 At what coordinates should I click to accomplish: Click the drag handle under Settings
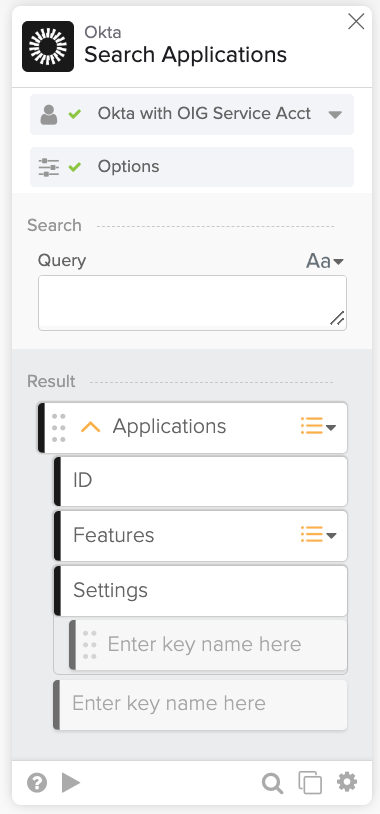pos(89,645)
